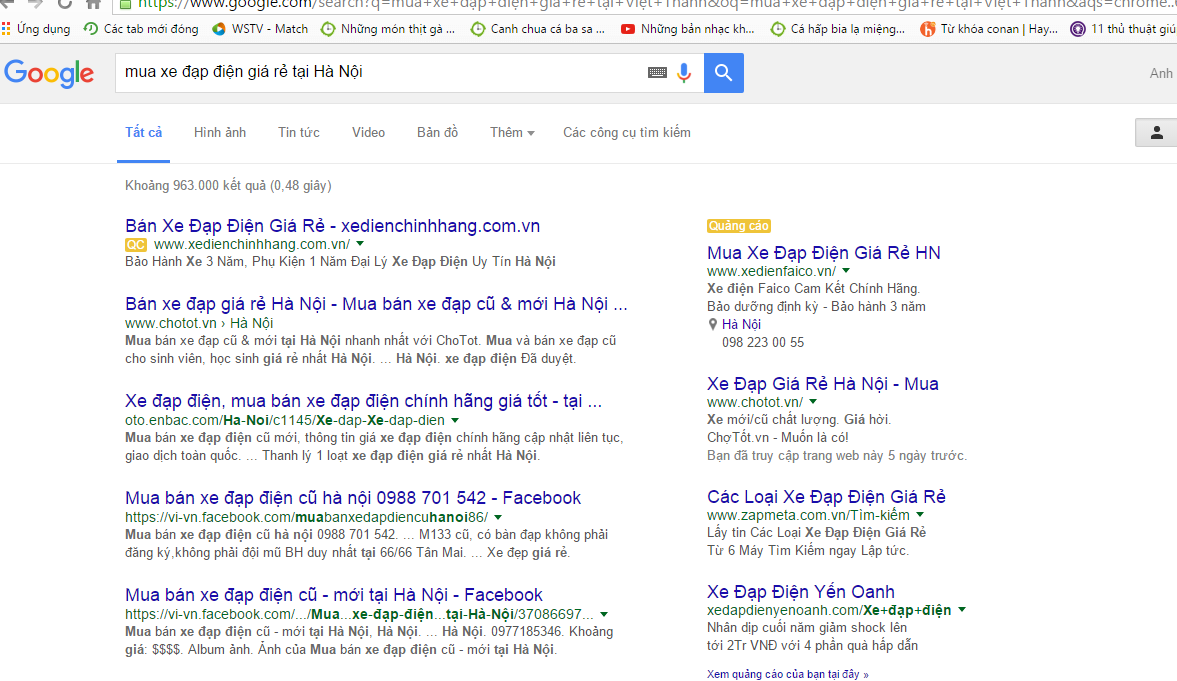The image size is (1177, 681).
Task: Switch to the Video tab
Action: pyautogui.click(x=368, y=131)
